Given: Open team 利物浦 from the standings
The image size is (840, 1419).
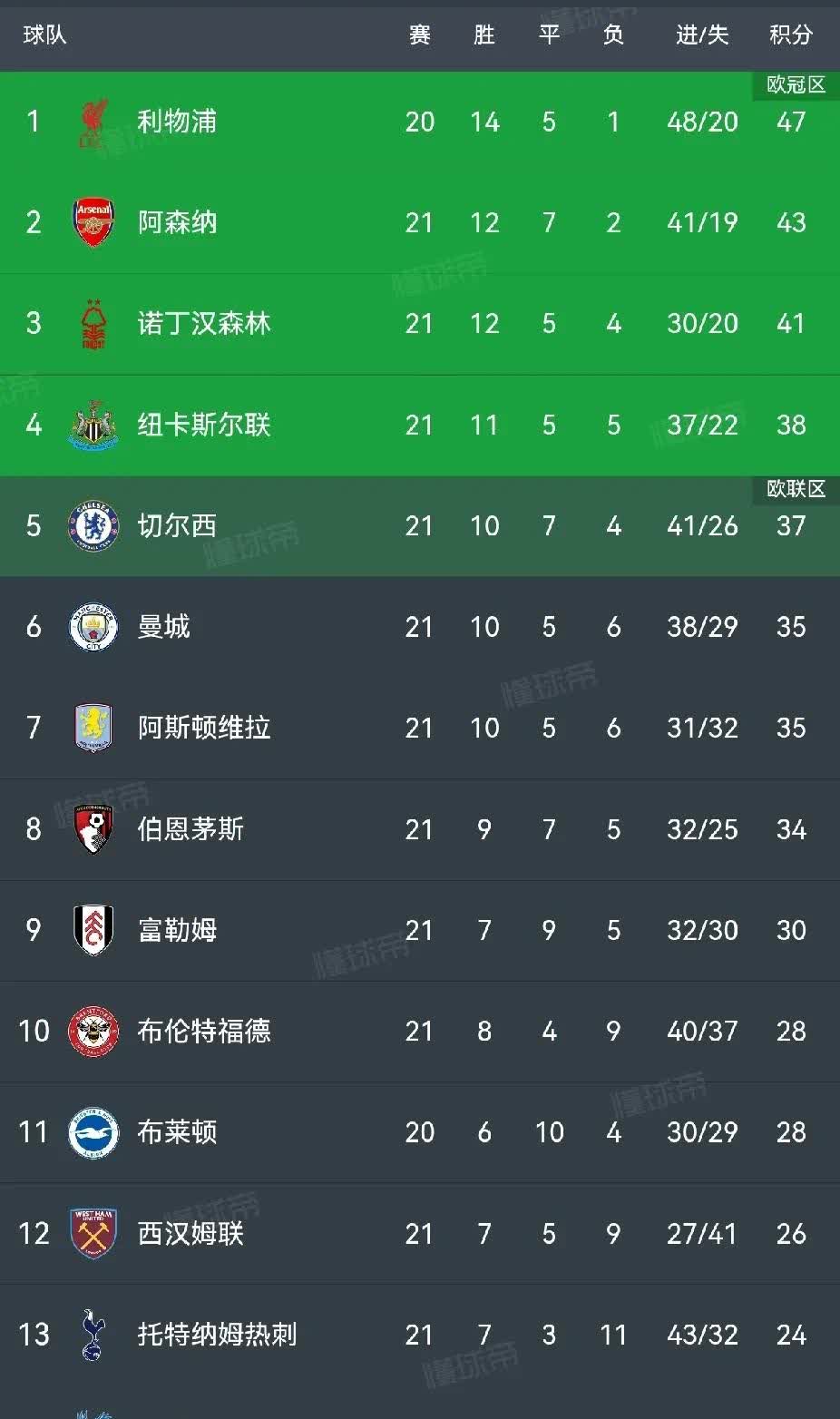Looking at the screenshot, I should 175,121.
